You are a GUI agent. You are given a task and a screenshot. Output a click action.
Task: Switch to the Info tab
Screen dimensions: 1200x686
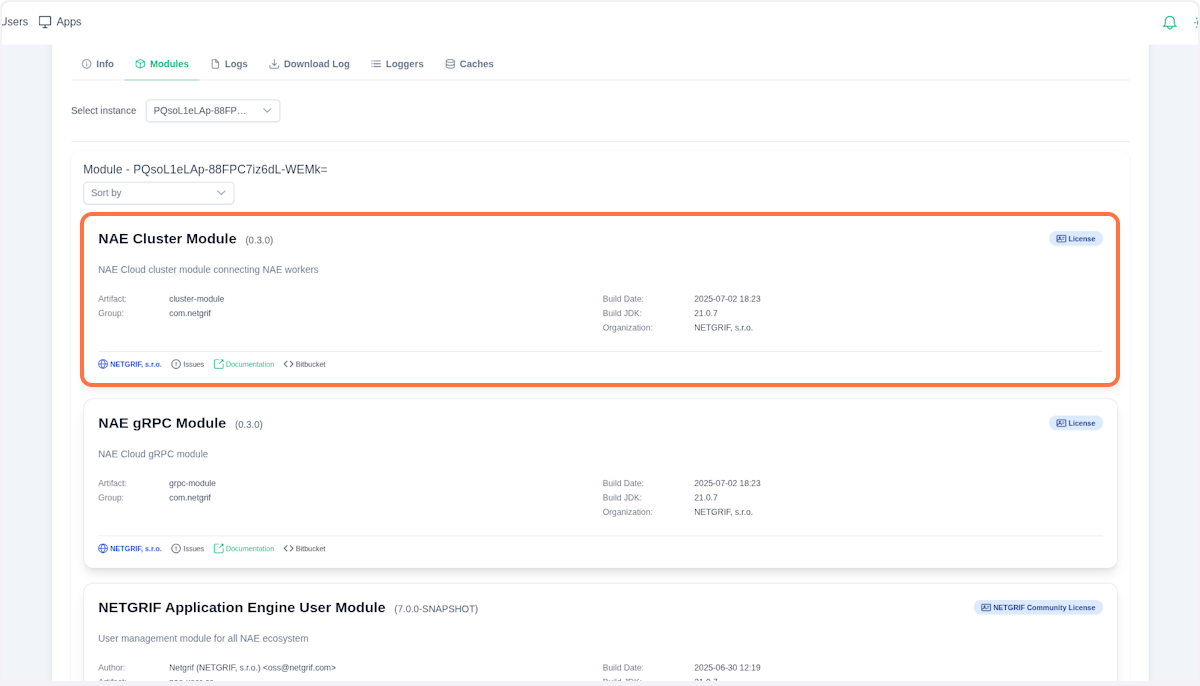click(x=98, y=64)
